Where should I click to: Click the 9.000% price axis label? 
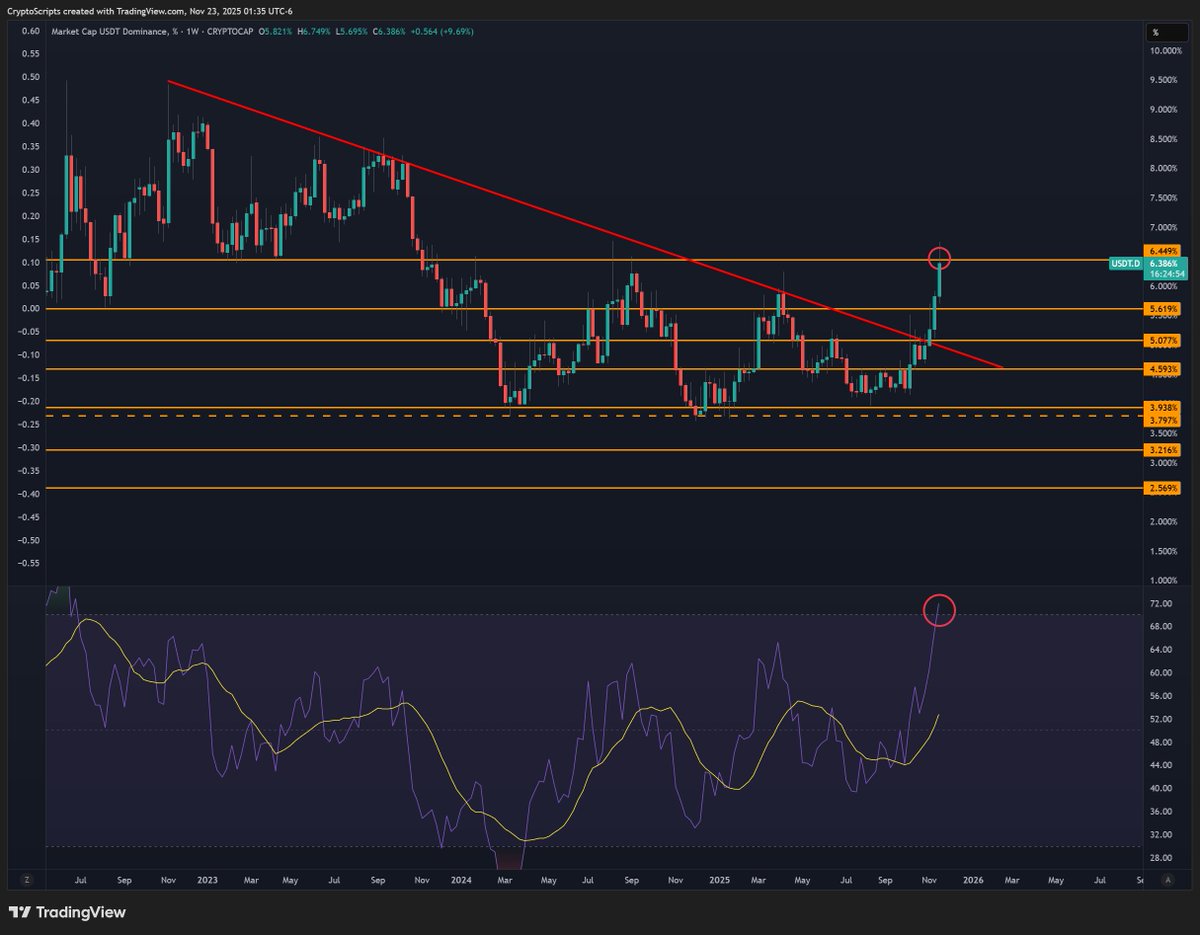coord(1166,109)
